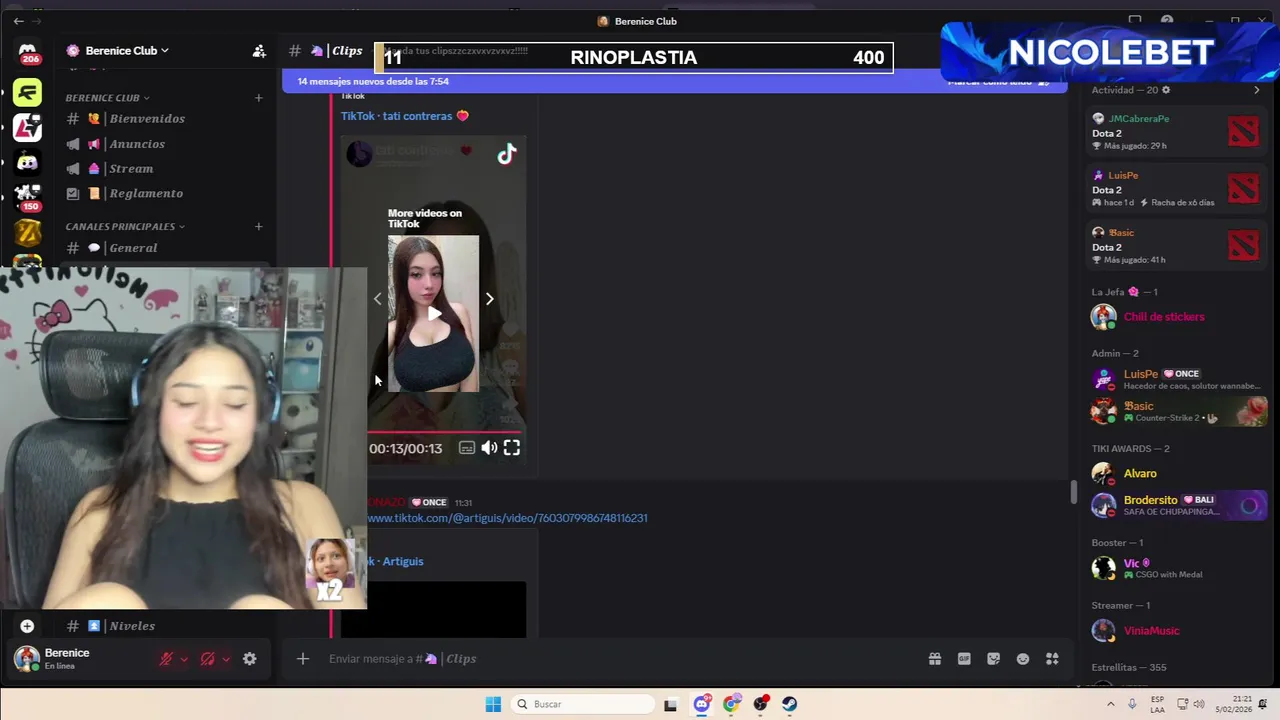The width and height of the screenshot is (1280, 720).
Task: Open the GIF picker
Action: coord(964,659)
